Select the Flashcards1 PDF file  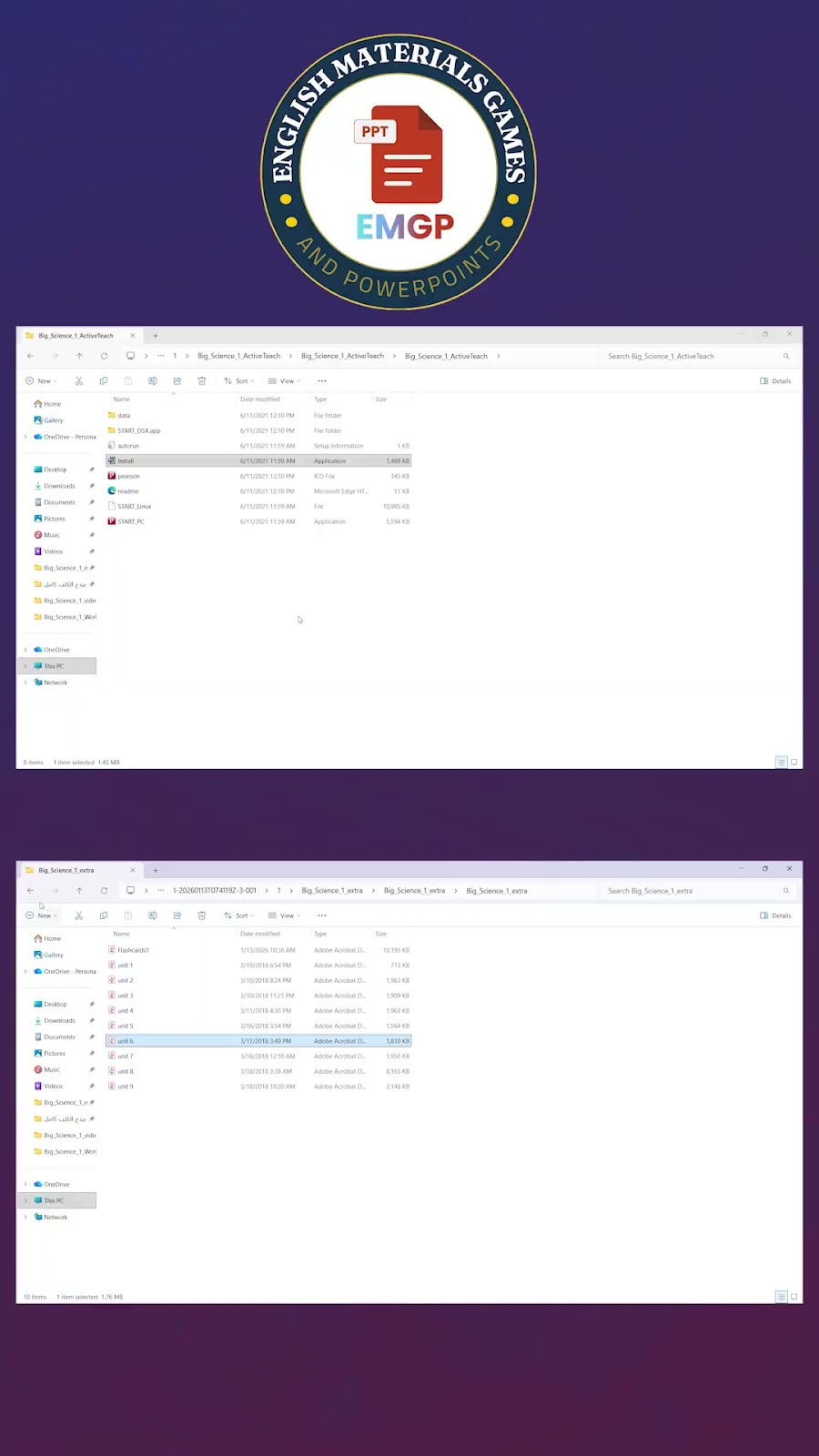coord(258,950)
